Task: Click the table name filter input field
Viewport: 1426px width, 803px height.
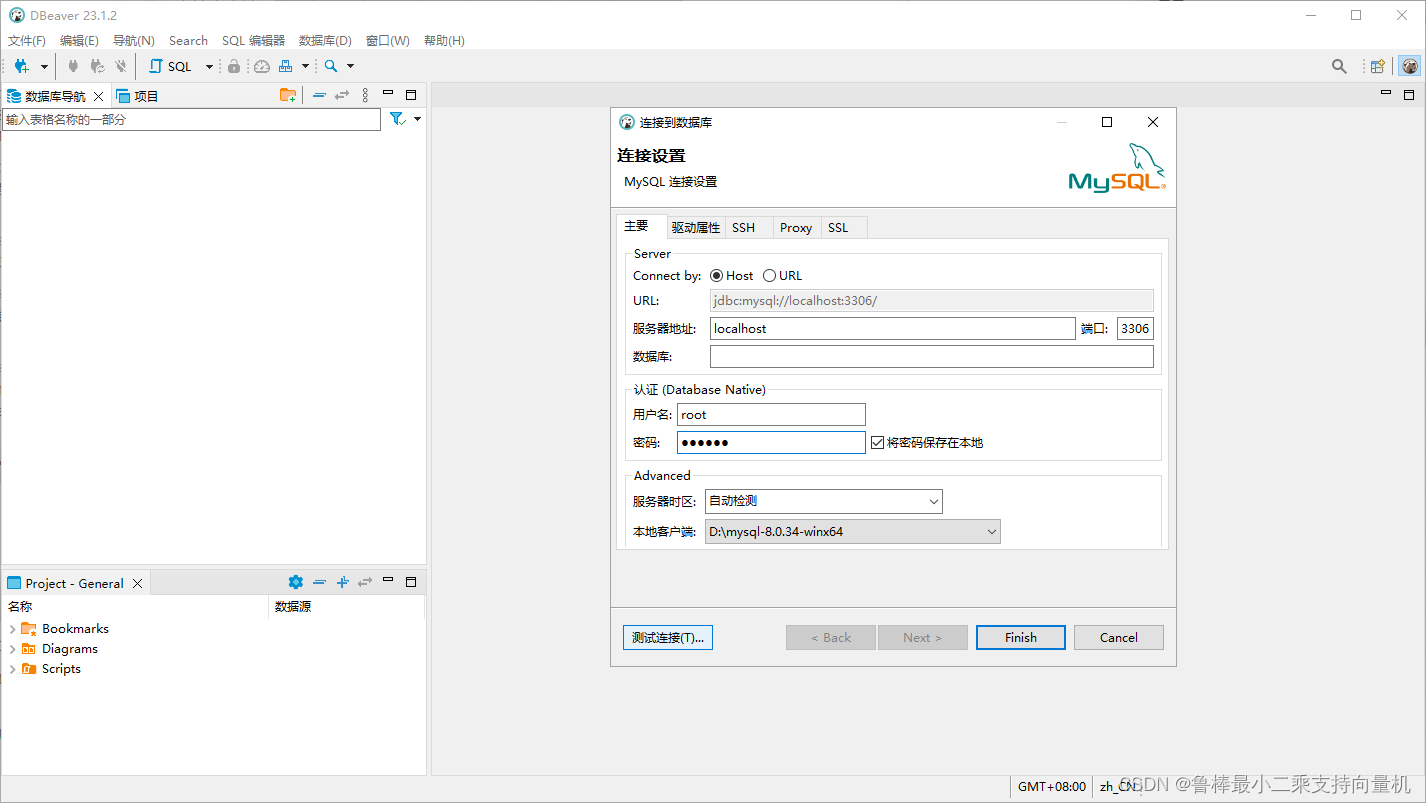Action: click(191, 119)
